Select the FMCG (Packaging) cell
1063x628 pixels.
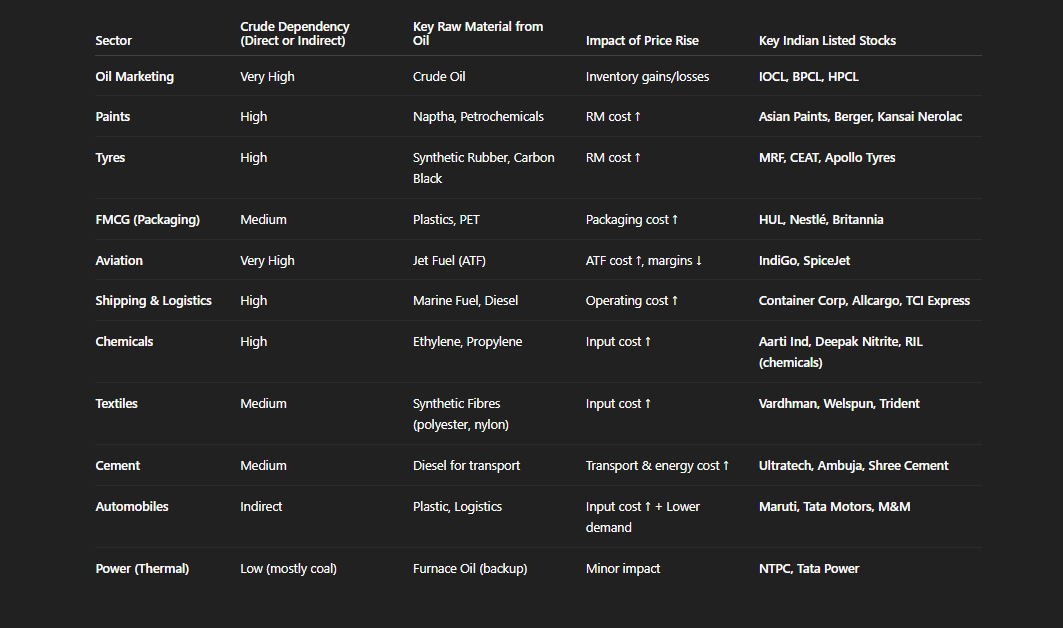147,220
